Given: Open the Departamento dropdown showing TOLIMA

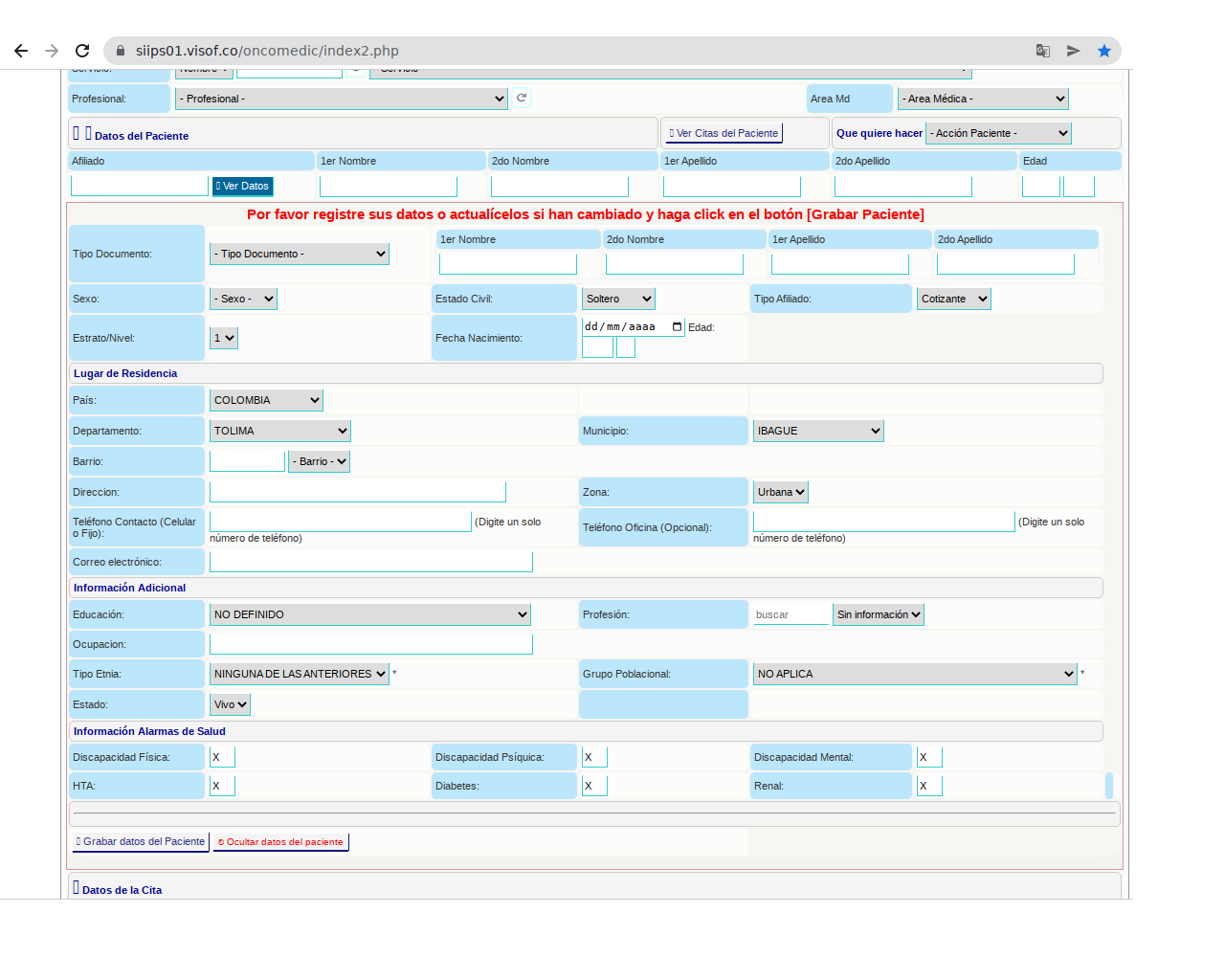Looking at the screenshot, I should pos(279,431).
